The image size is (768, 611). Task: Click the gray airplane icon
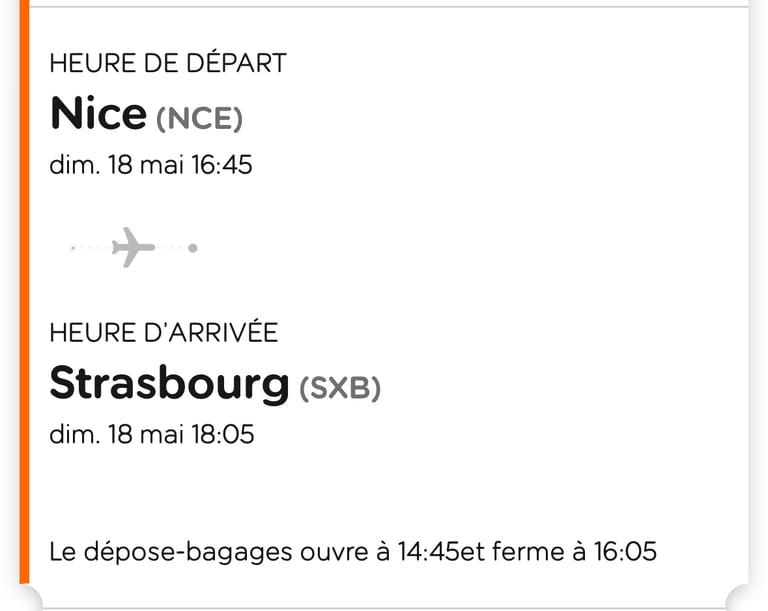pos(133,247)
